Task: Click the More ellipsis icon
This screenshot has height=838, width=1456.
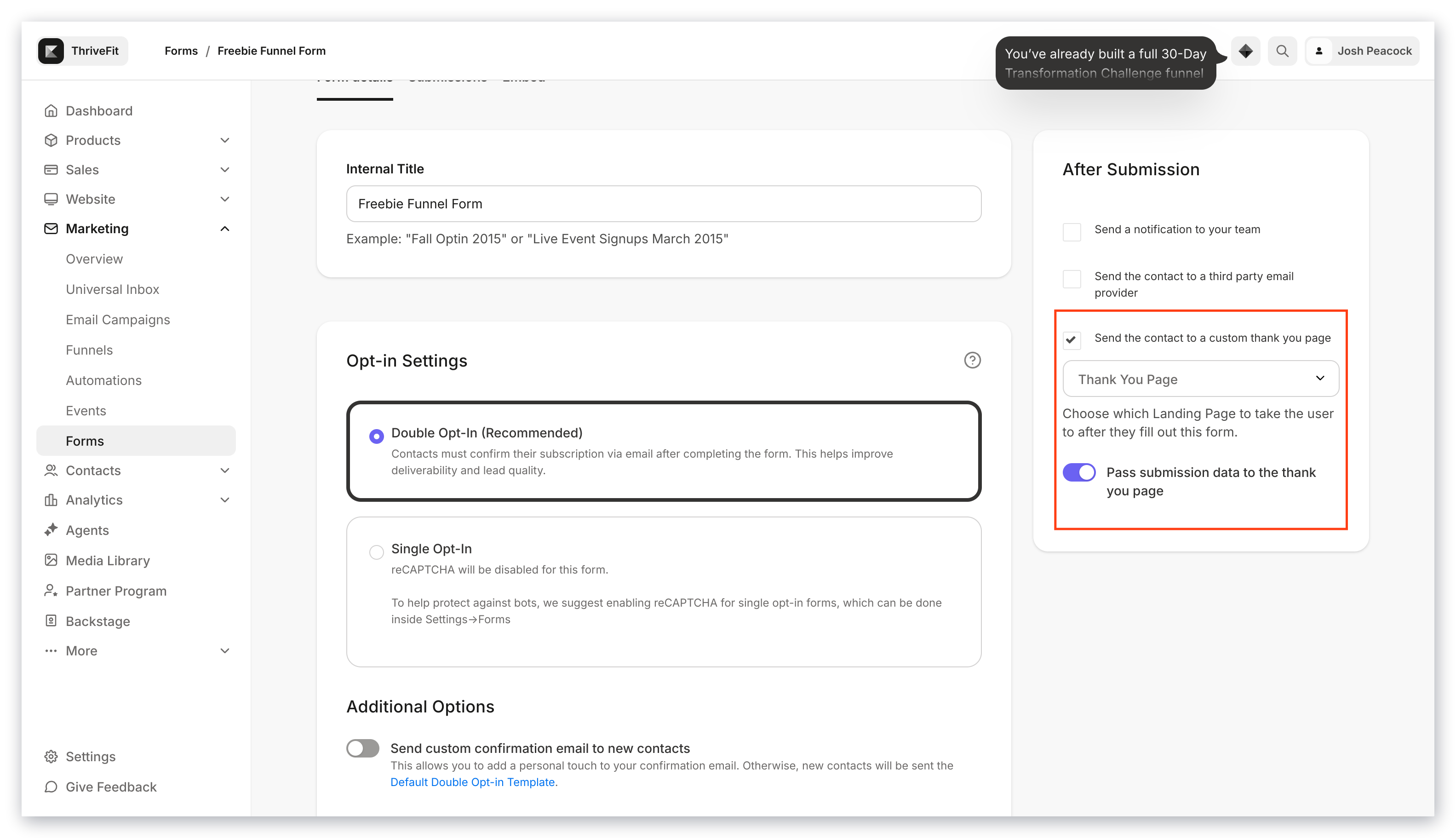Action: (x=51, y=650)
